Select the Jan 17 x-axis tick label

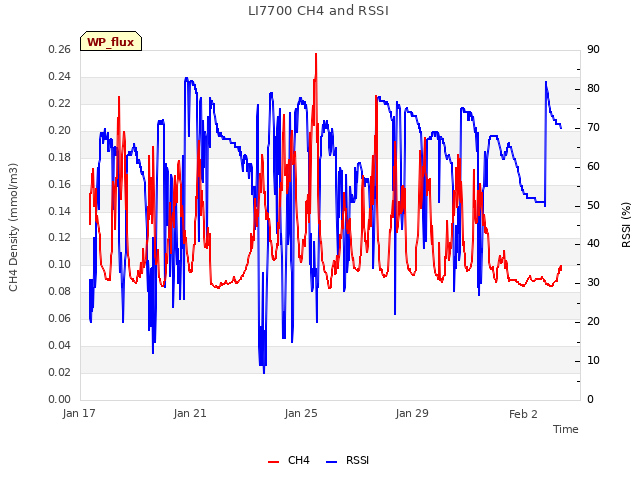pos(79,413)
